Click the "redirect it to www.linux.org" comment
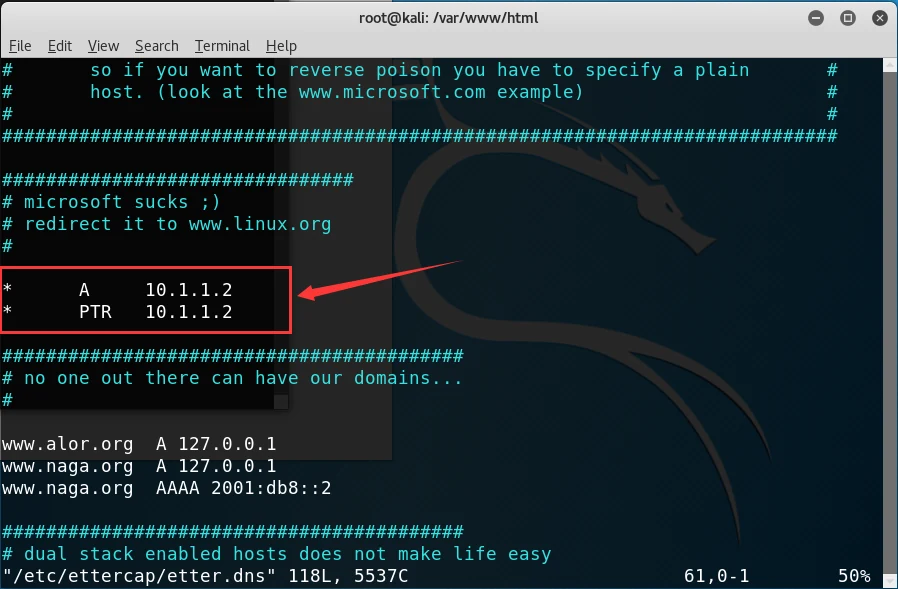Screen dimensions: 898x589 (167, 223)
